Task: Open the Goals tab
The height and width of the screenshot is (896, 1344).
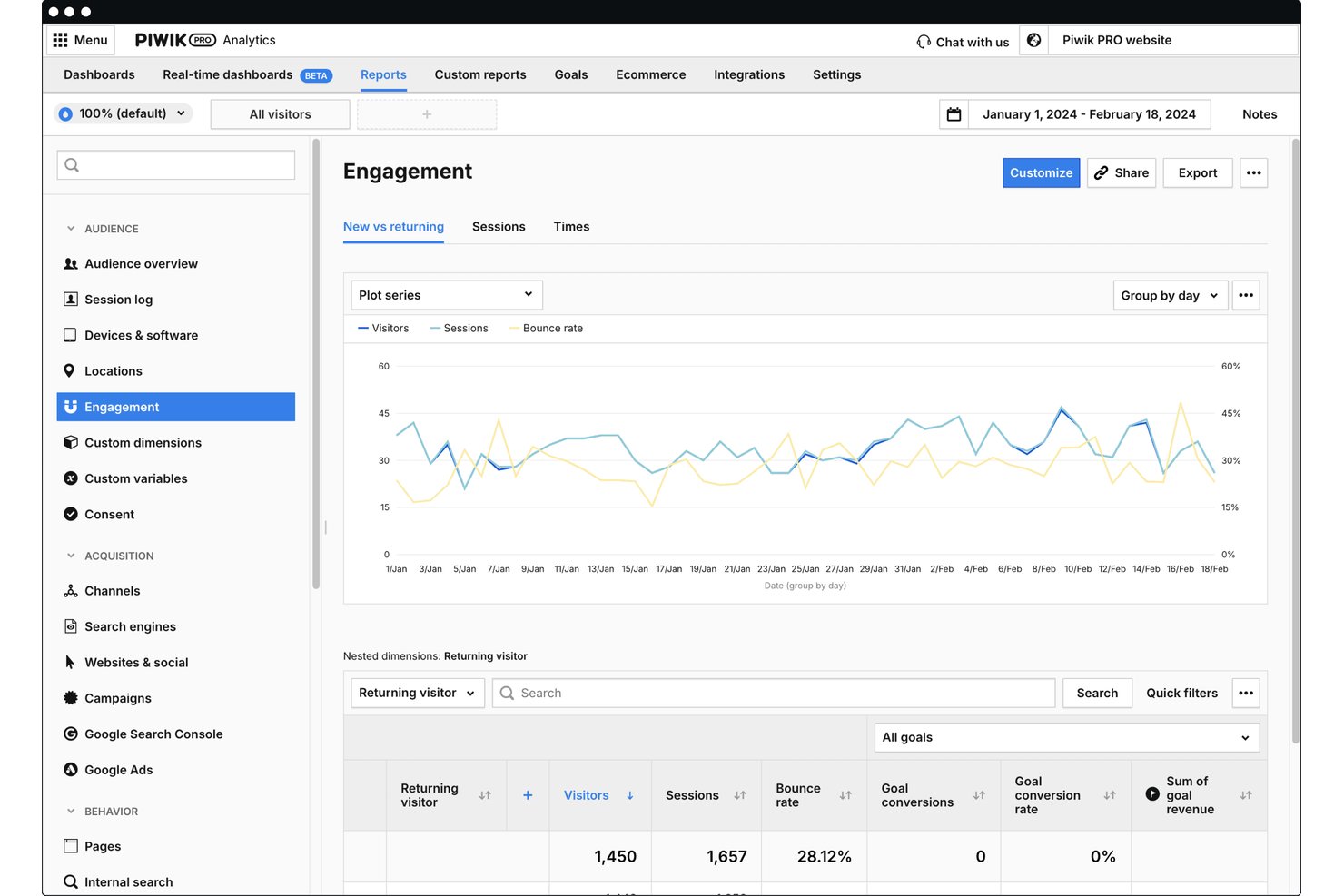Action: (571, 74)
